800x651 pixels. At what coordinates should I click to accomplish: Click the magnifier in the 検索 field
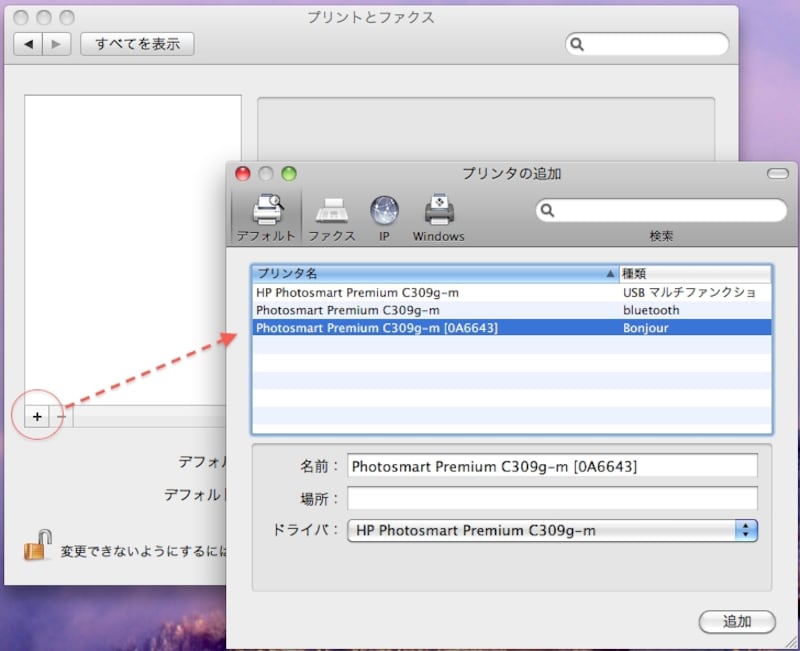548,211
